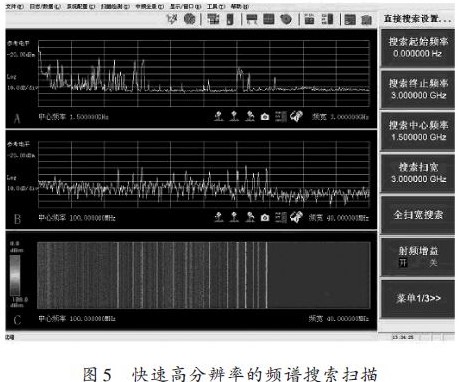460x382 pixels.
Task: Open the 文件 menu
Action: [x=14, y=6]
